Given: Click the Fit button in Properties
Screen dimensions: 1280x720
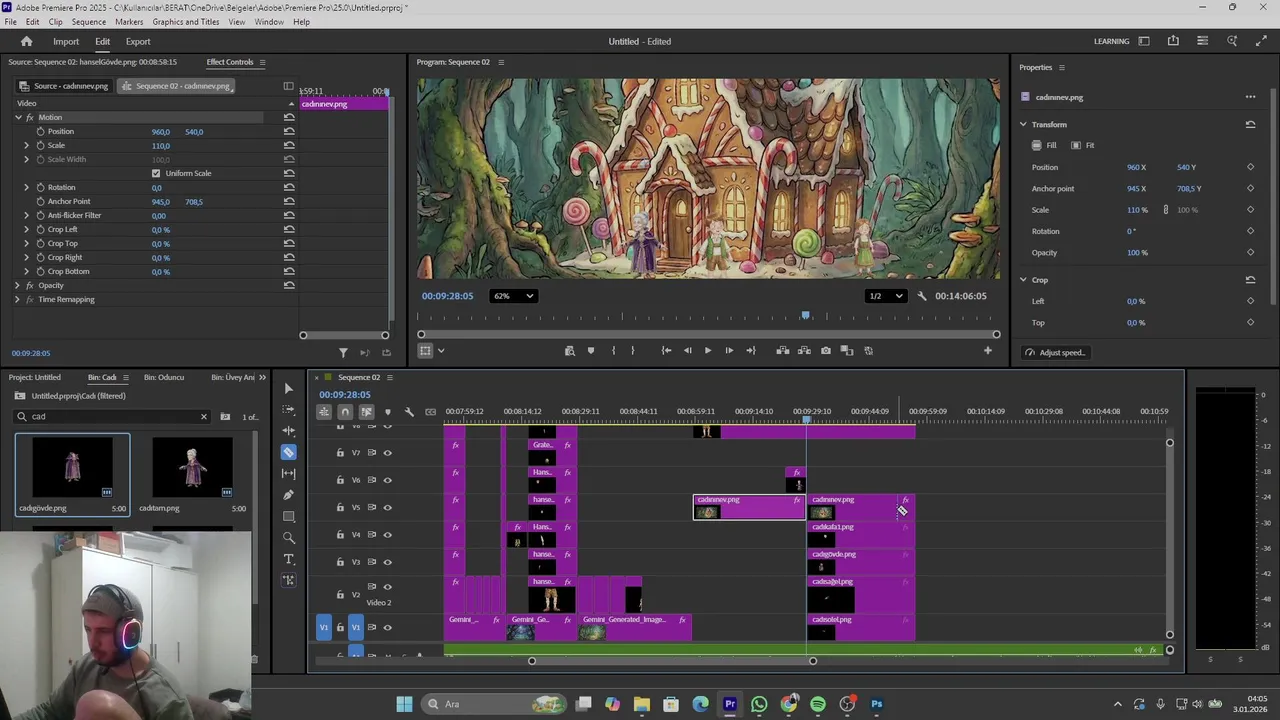Looking at the screenshot, I should [1083, 145].
